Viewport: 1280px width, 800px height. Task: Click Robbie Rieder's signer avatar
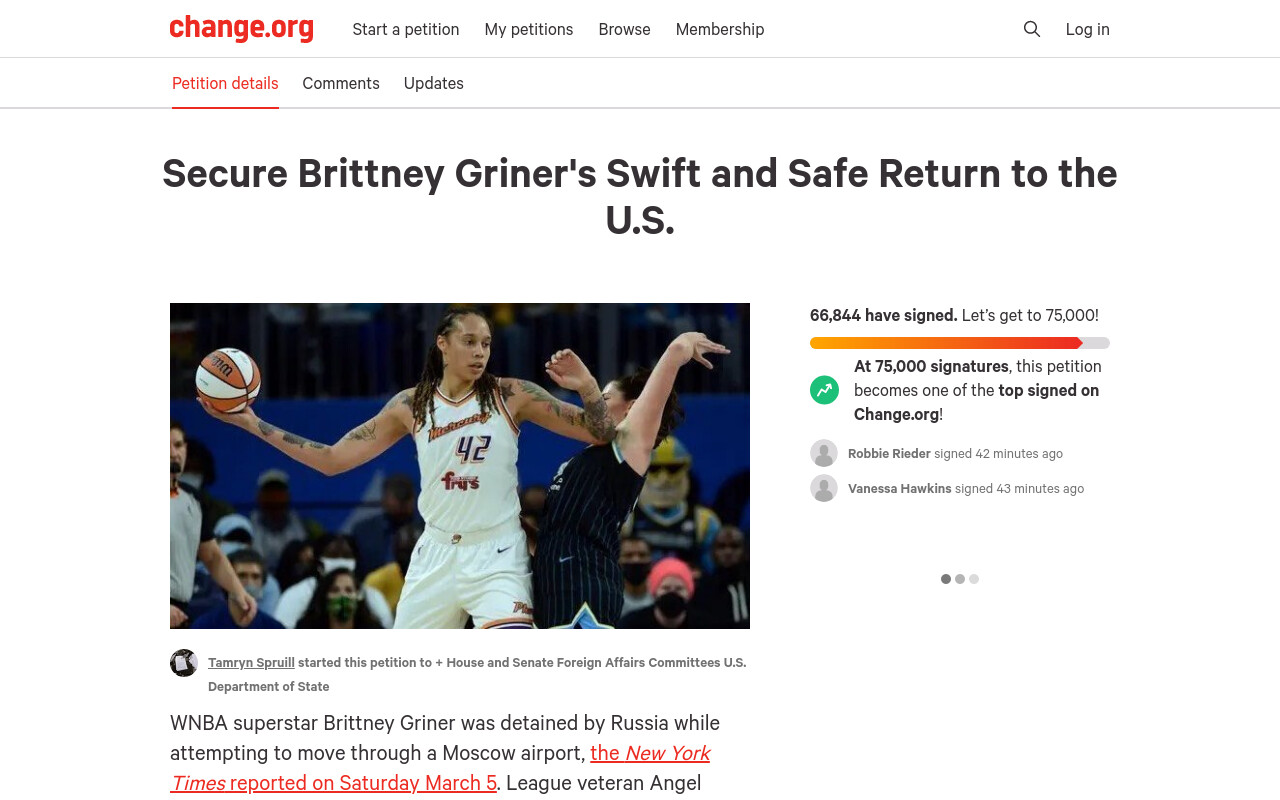tap(824, 453)
